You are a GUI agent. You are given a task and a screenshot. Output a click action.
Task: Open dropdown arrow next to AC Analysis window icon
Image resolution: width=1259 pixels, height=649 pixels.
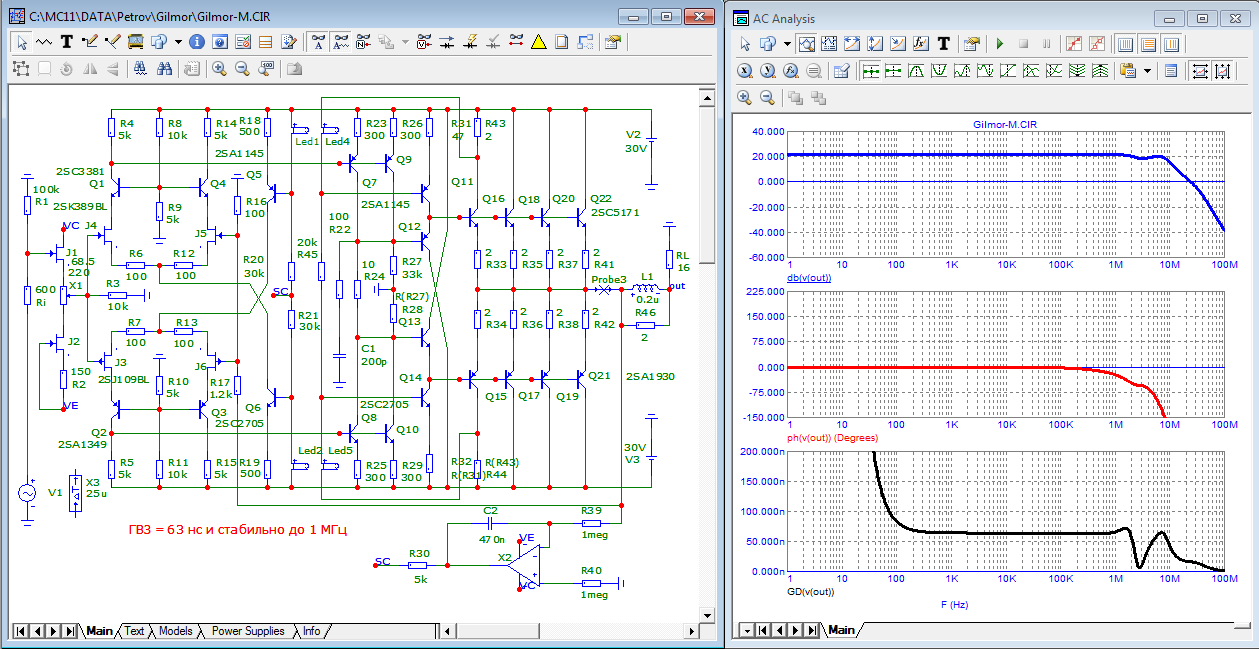point(787,44)
